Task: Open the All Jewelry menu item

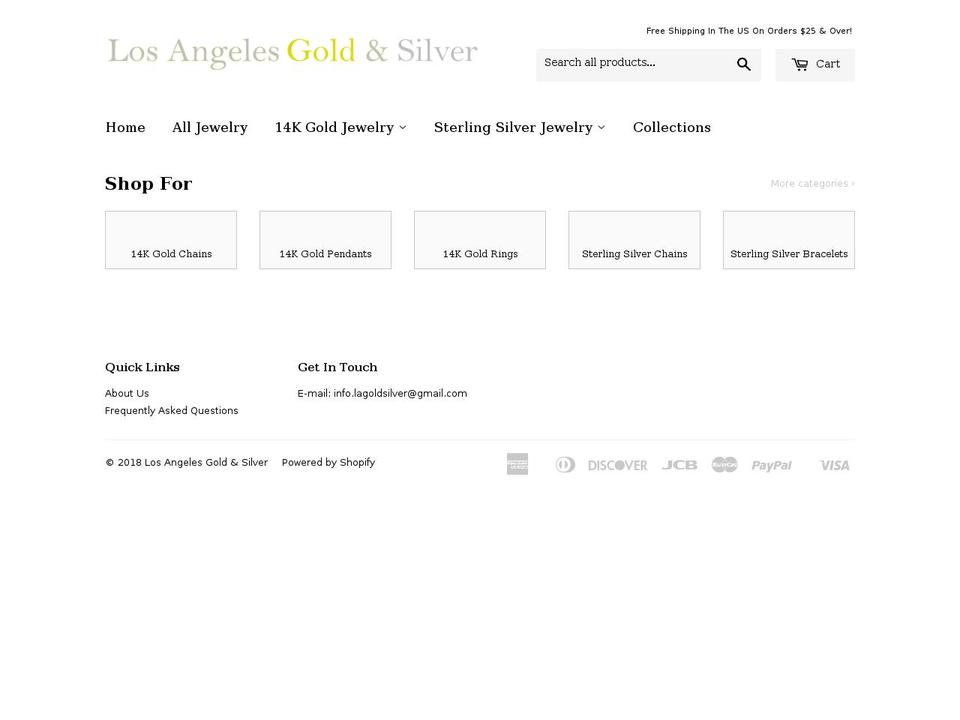Action: (210, 127)
